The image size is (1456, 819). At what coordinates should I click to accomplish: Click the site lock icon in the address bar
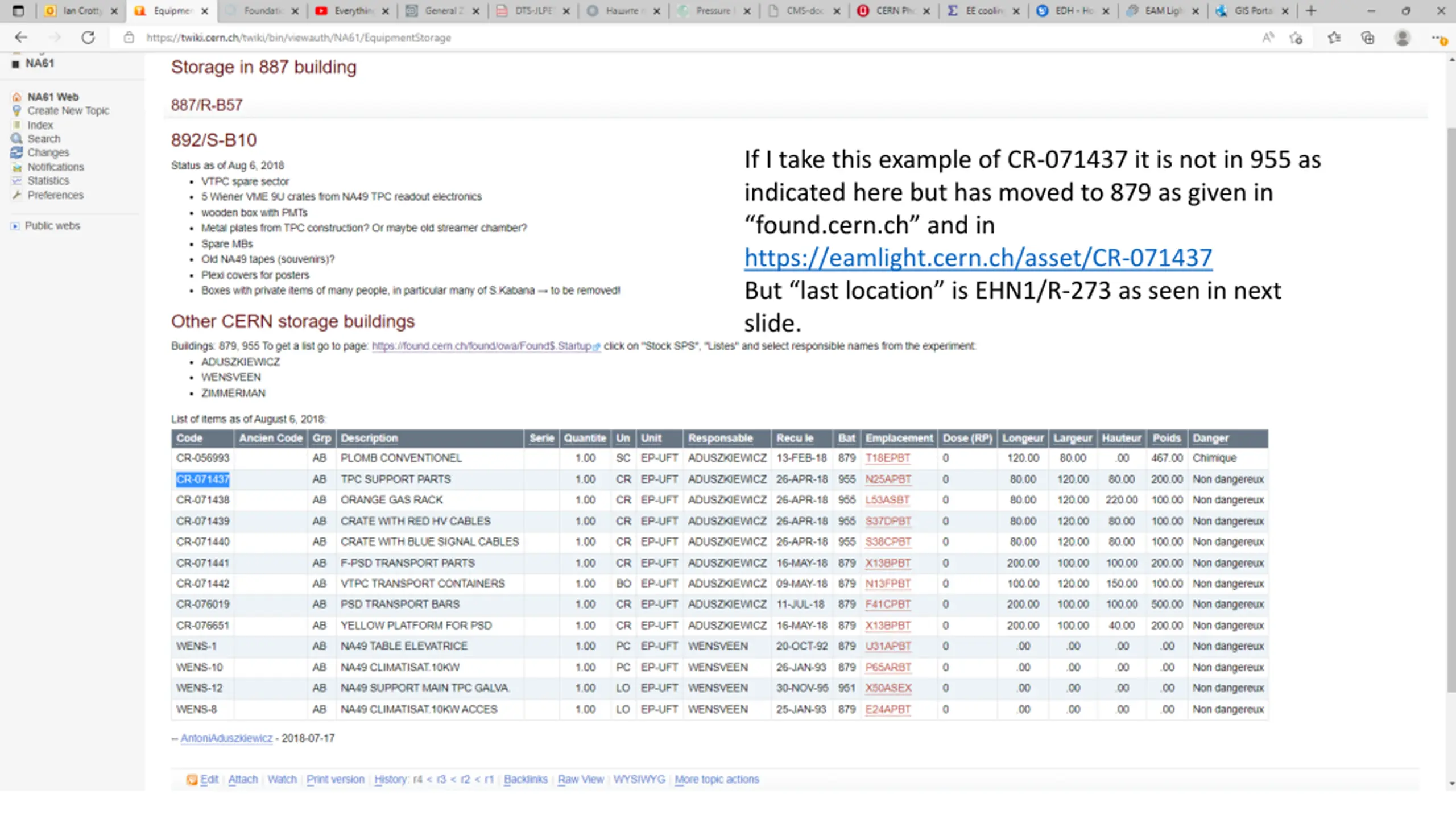coord(129,38)
